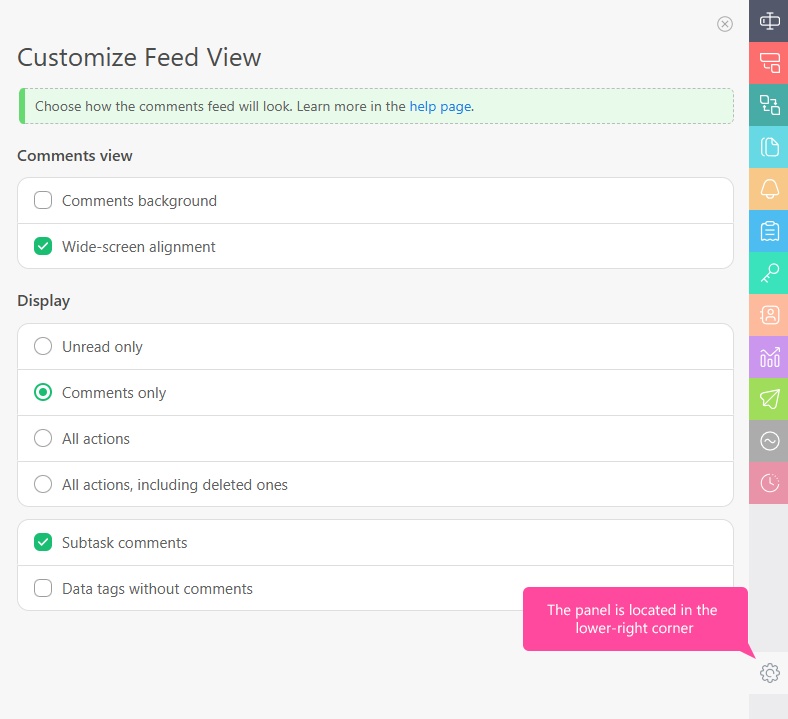The width and height of the screenshot is (788, 719).
Task: Click the purple bar chart icon
Action: coord(769,357)
